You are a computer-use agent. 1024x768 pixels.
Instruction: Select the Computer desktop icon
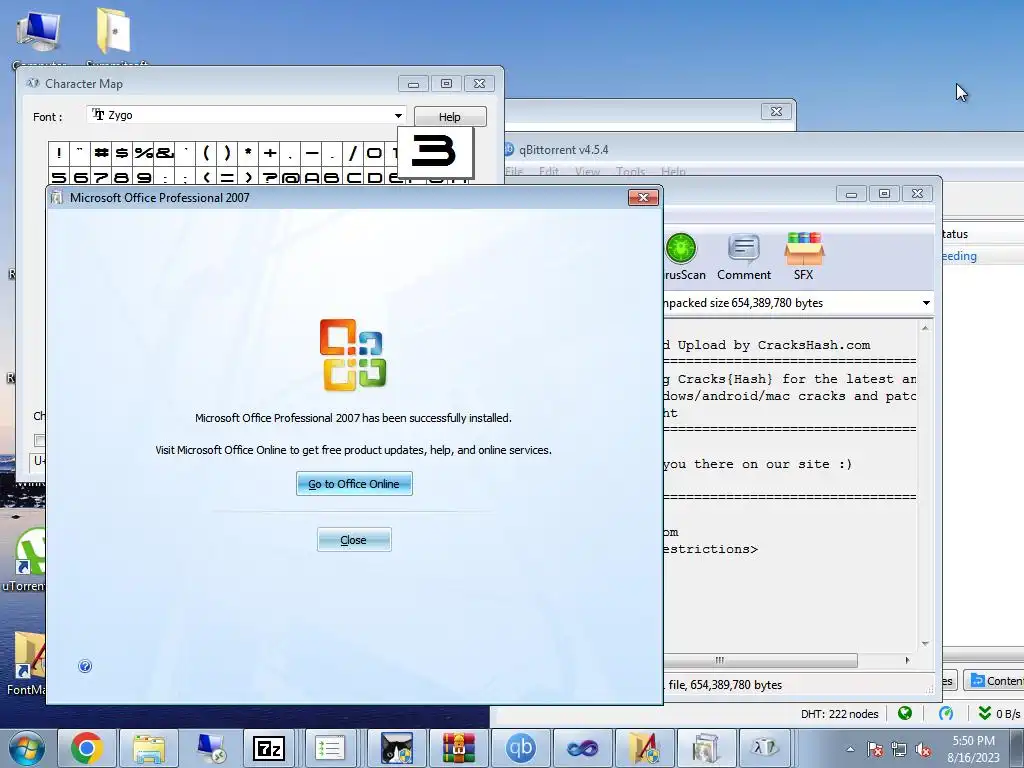39,38
